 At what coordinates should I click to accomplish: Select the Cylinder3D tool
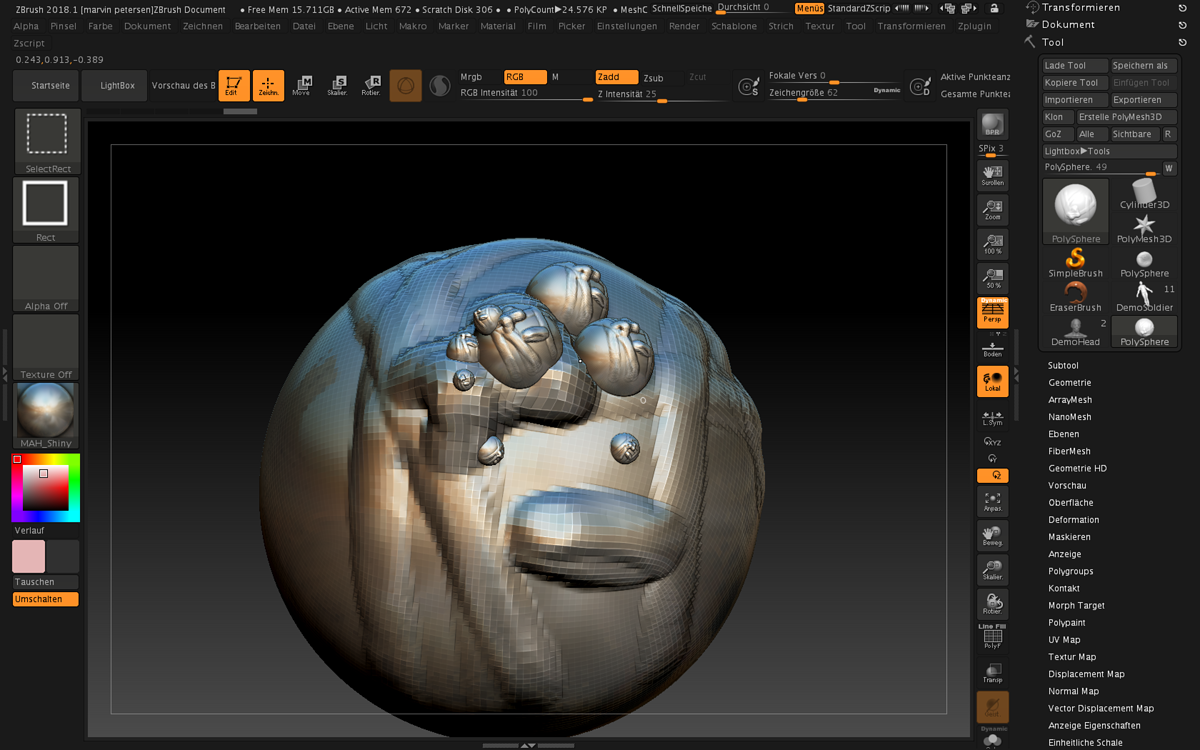pos(1144,194)
